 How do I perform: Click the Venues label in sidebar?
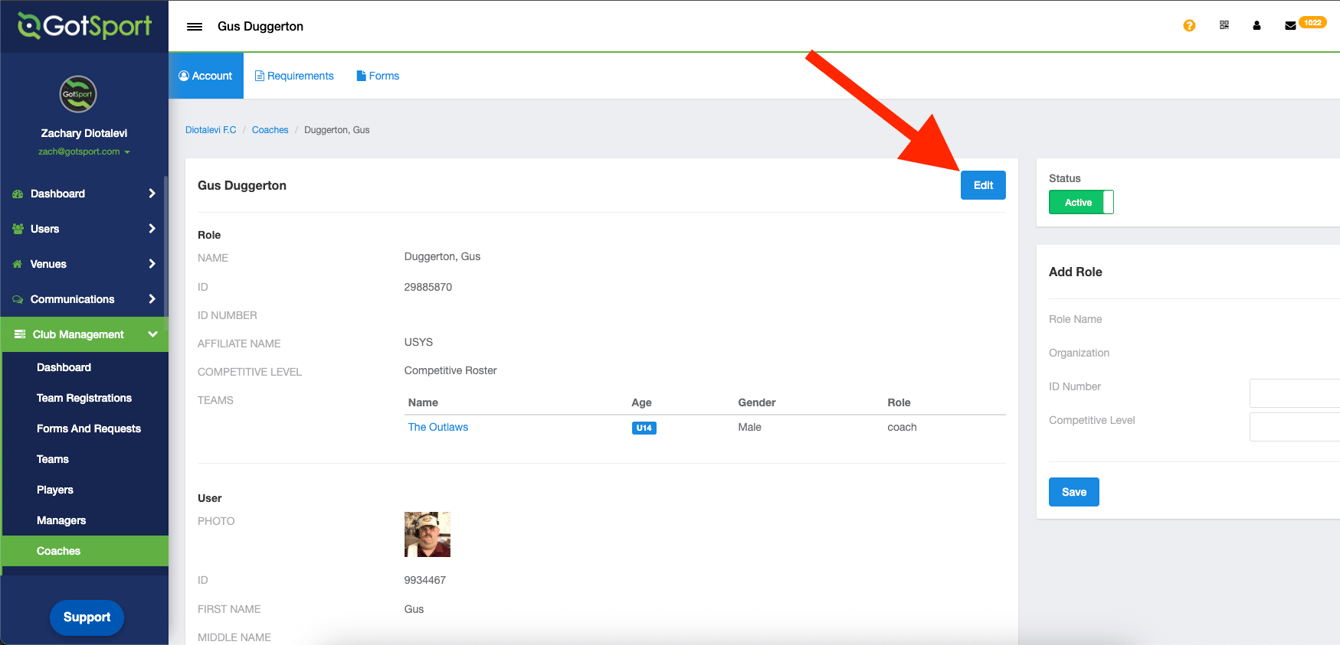point(48,264)
